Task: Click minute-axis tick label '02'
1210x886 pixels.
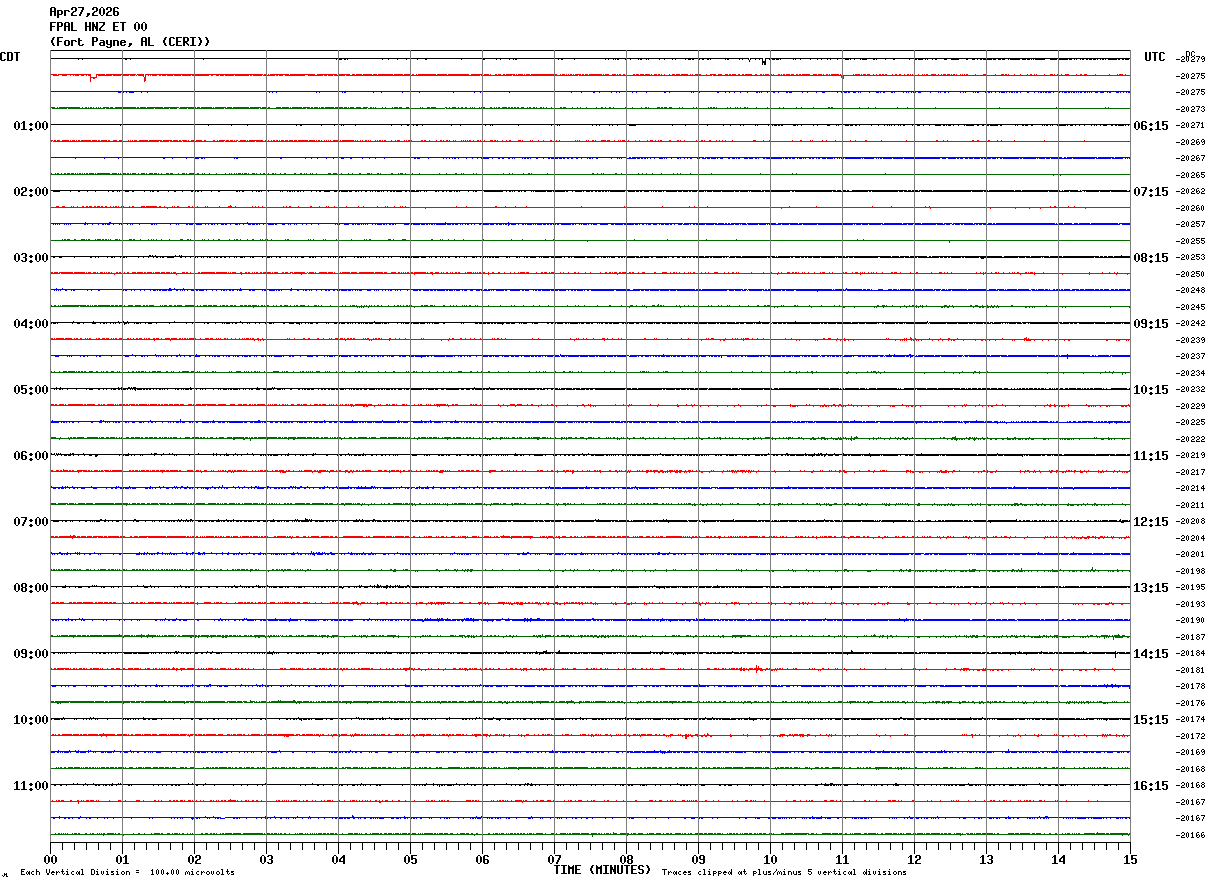Action: [x=194, y=859]
